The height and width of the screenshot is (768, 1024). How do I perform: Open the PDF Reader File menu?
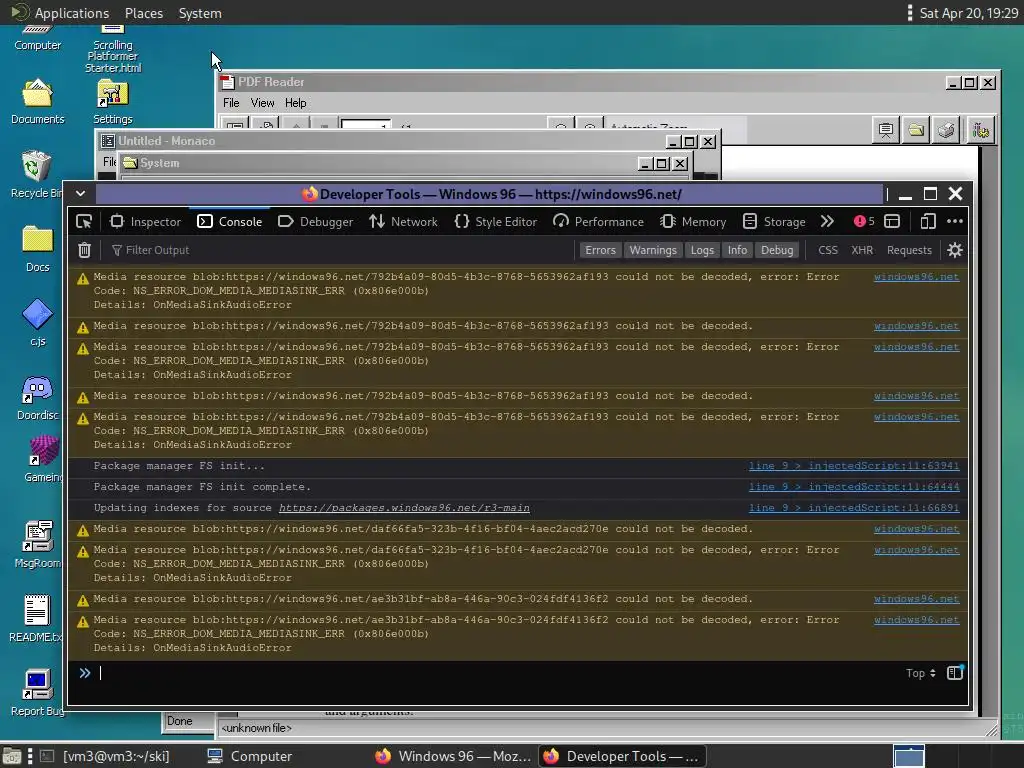231,103
